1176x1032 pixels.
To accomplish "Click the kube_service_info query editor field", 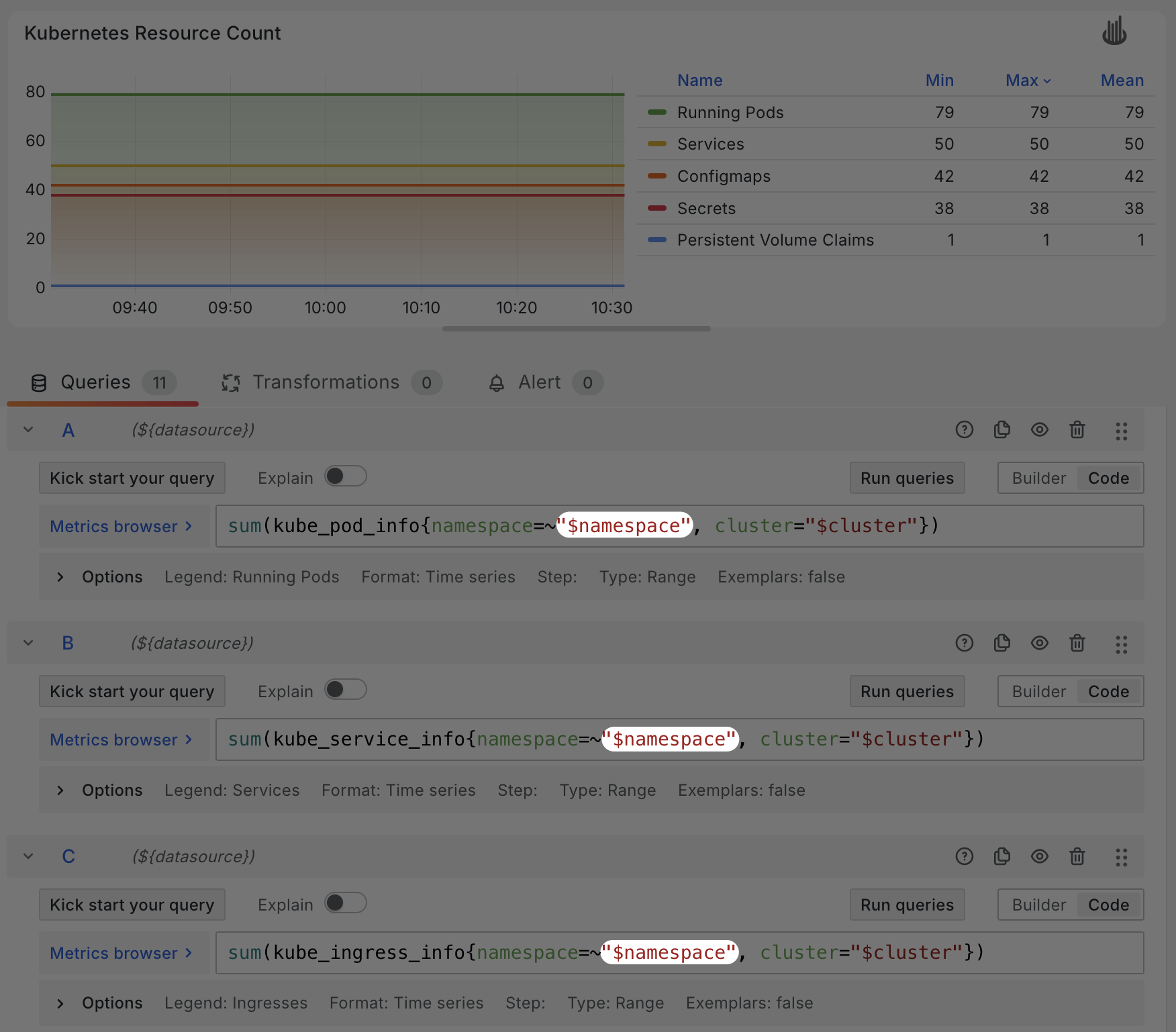I will click(679, 739).
